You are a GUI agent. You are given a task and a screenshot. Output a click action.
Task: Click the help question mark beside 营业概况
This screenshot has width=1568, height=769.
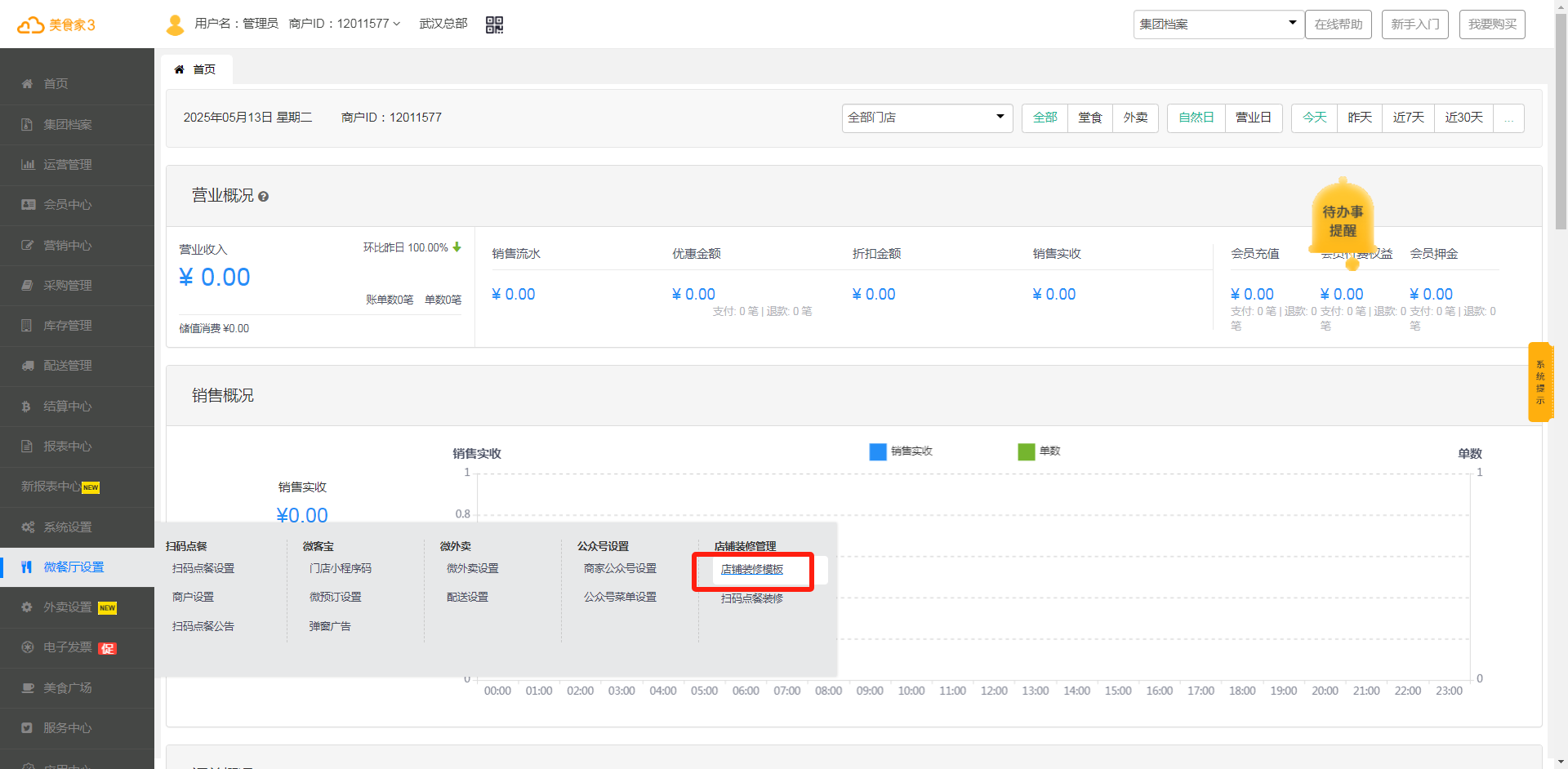263,197
